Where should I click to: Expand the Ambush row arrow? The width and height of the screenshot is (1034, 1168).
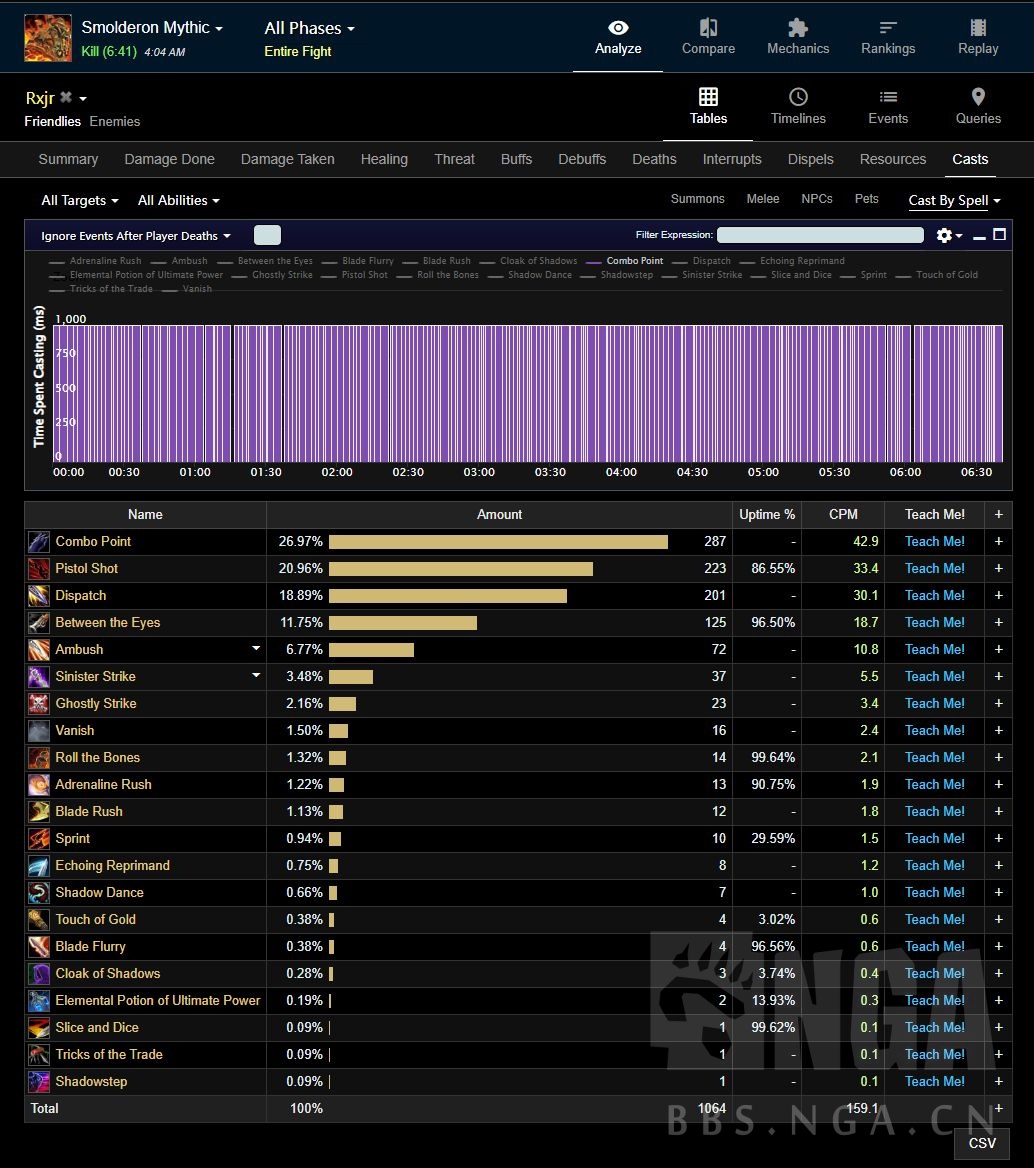(x=256, y=649)
